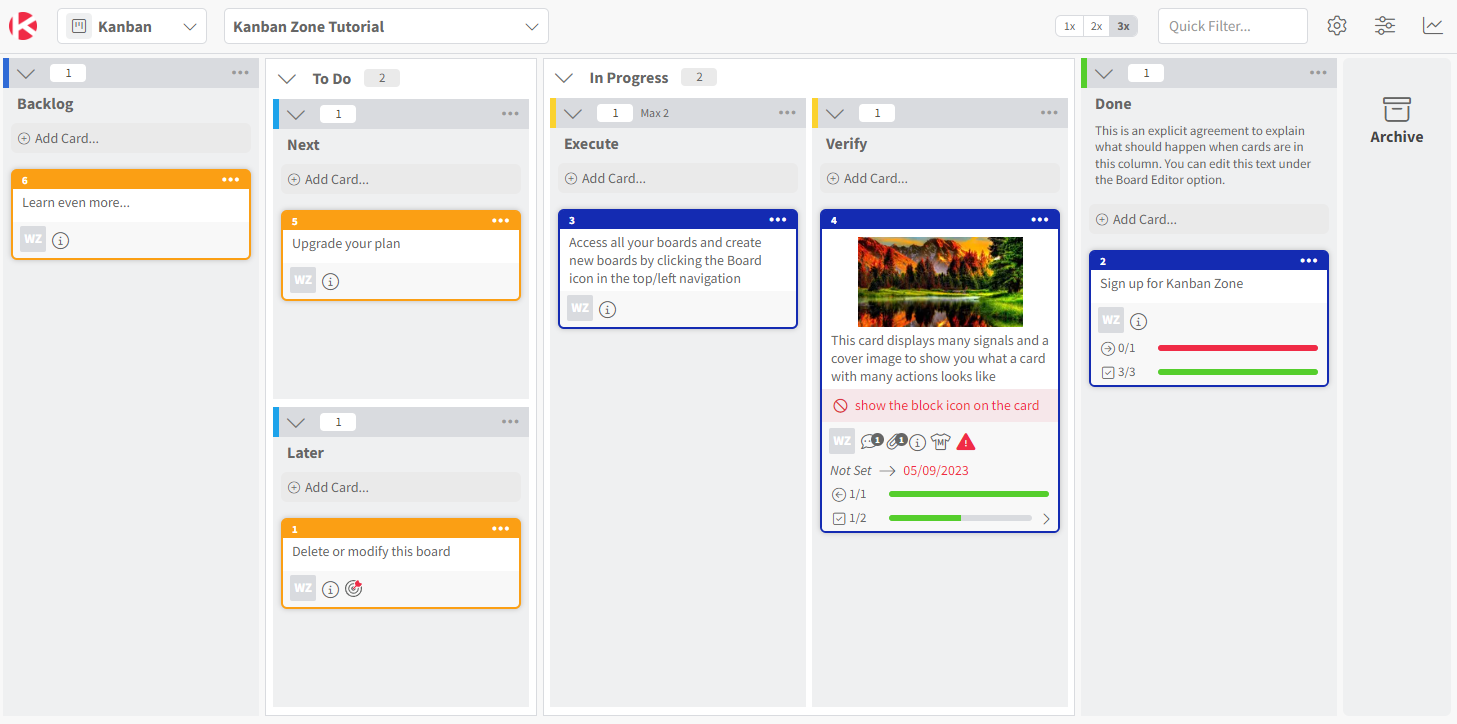
Task: Click target goal icon on Delete or modify card
Action: click(x=353, y=588)
